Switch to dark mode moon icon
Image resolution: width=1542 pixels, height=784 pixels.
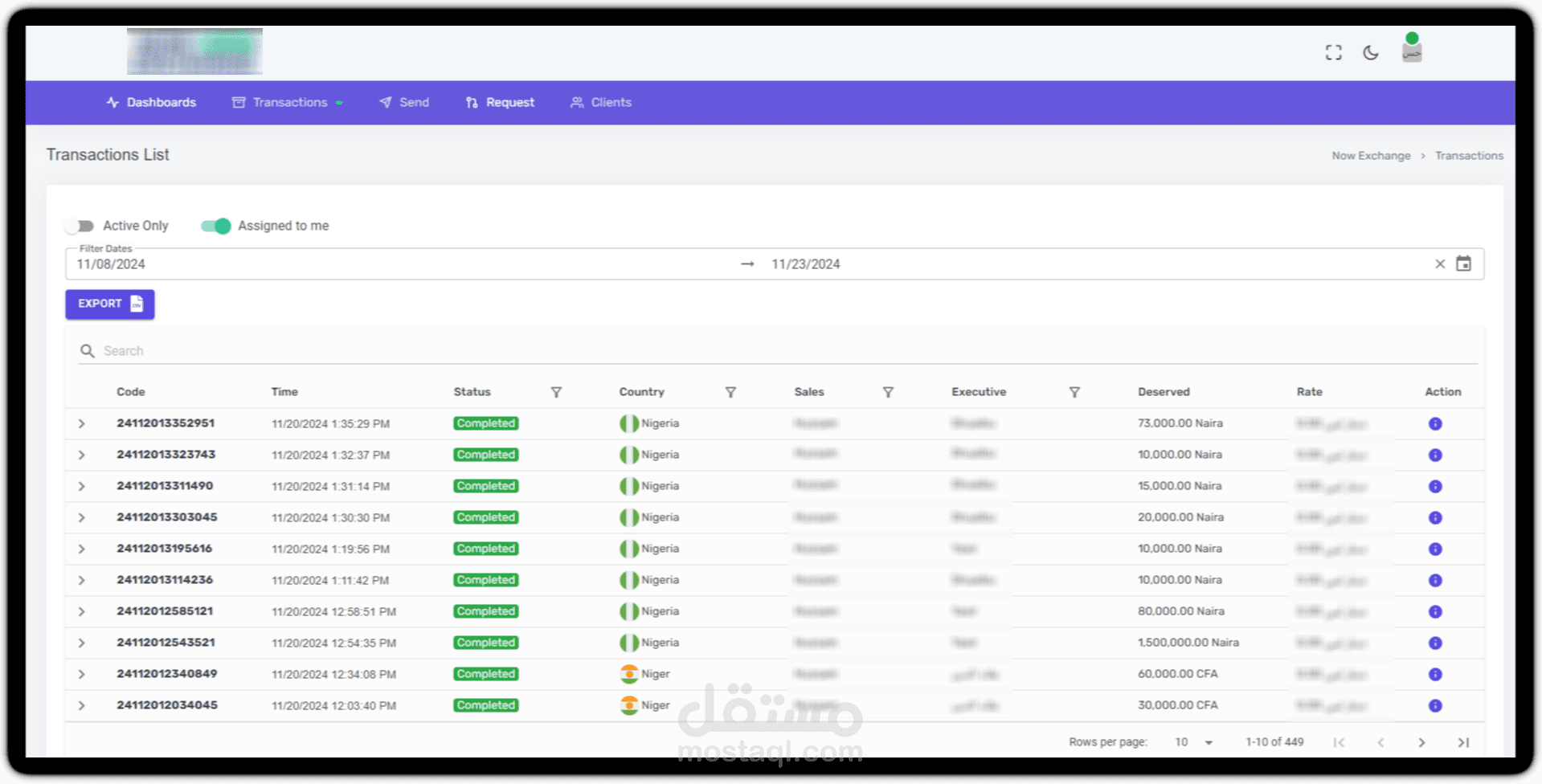click(1371, 53)
